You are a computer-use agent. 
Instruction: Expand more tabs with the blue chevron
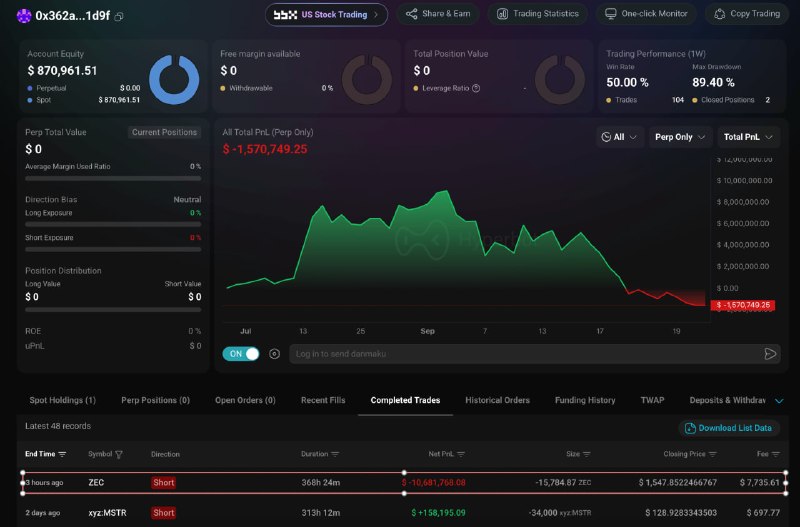[779, 401]
